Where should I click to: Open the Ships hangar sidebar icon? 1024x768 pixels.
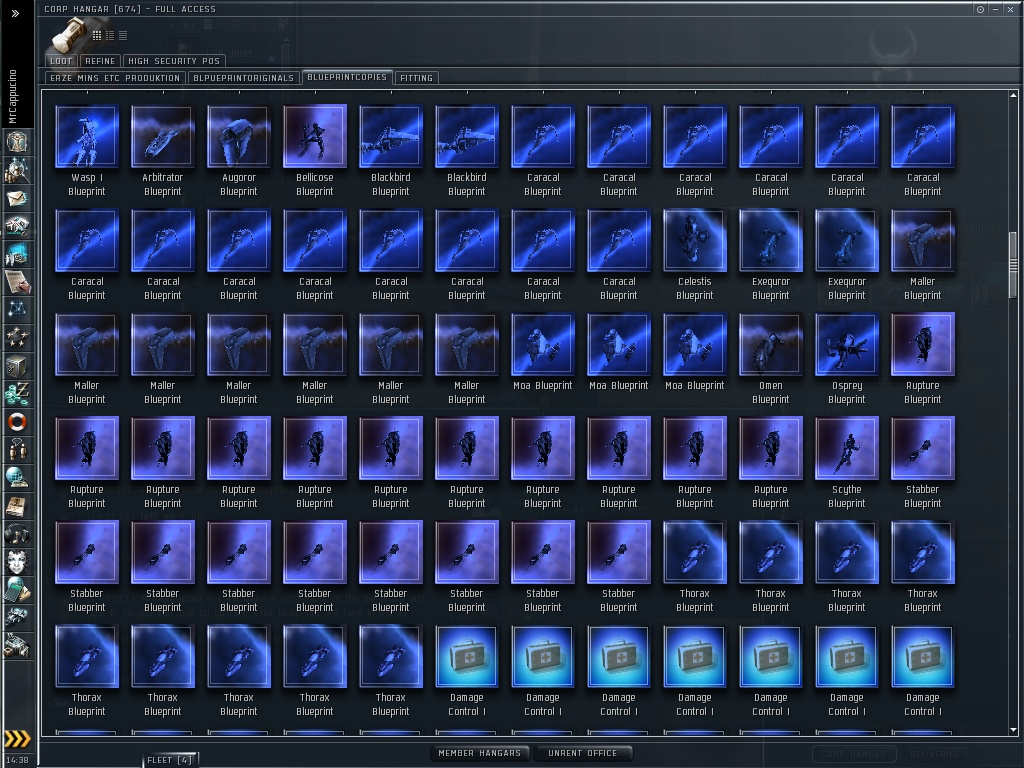pos(17,618)
